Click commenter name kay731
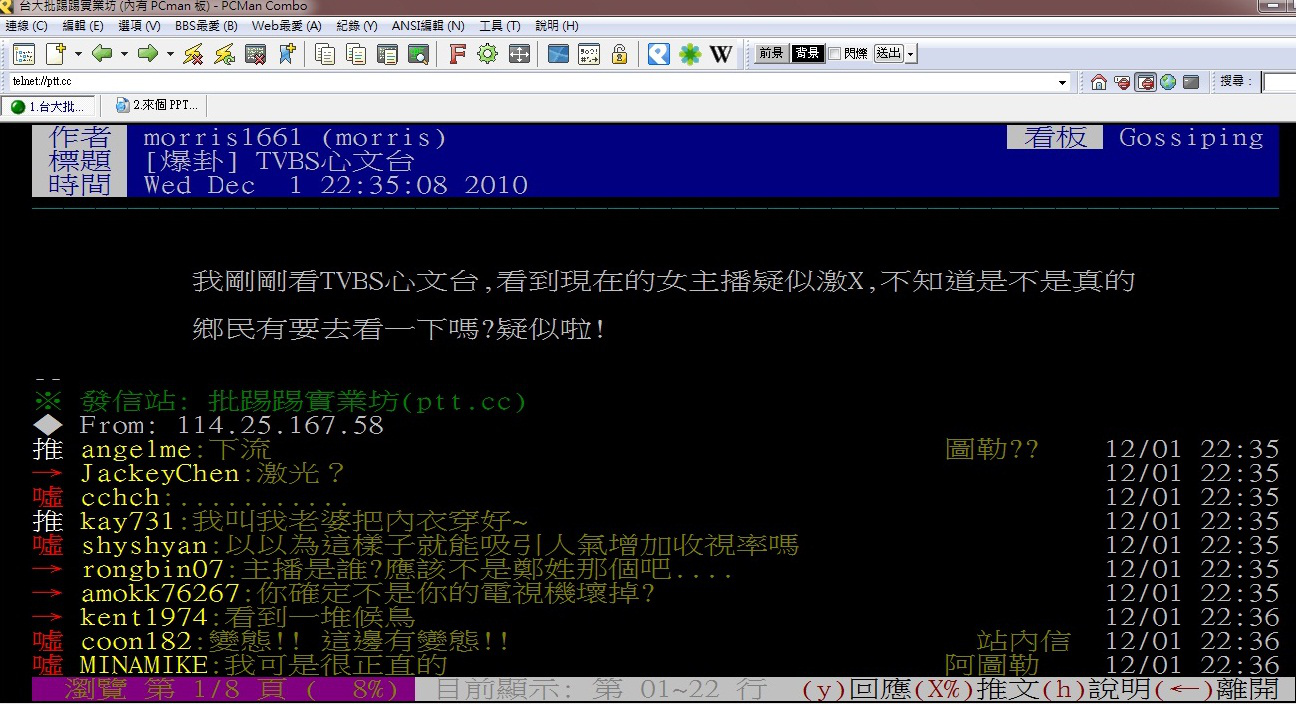 tap(128, 521)
